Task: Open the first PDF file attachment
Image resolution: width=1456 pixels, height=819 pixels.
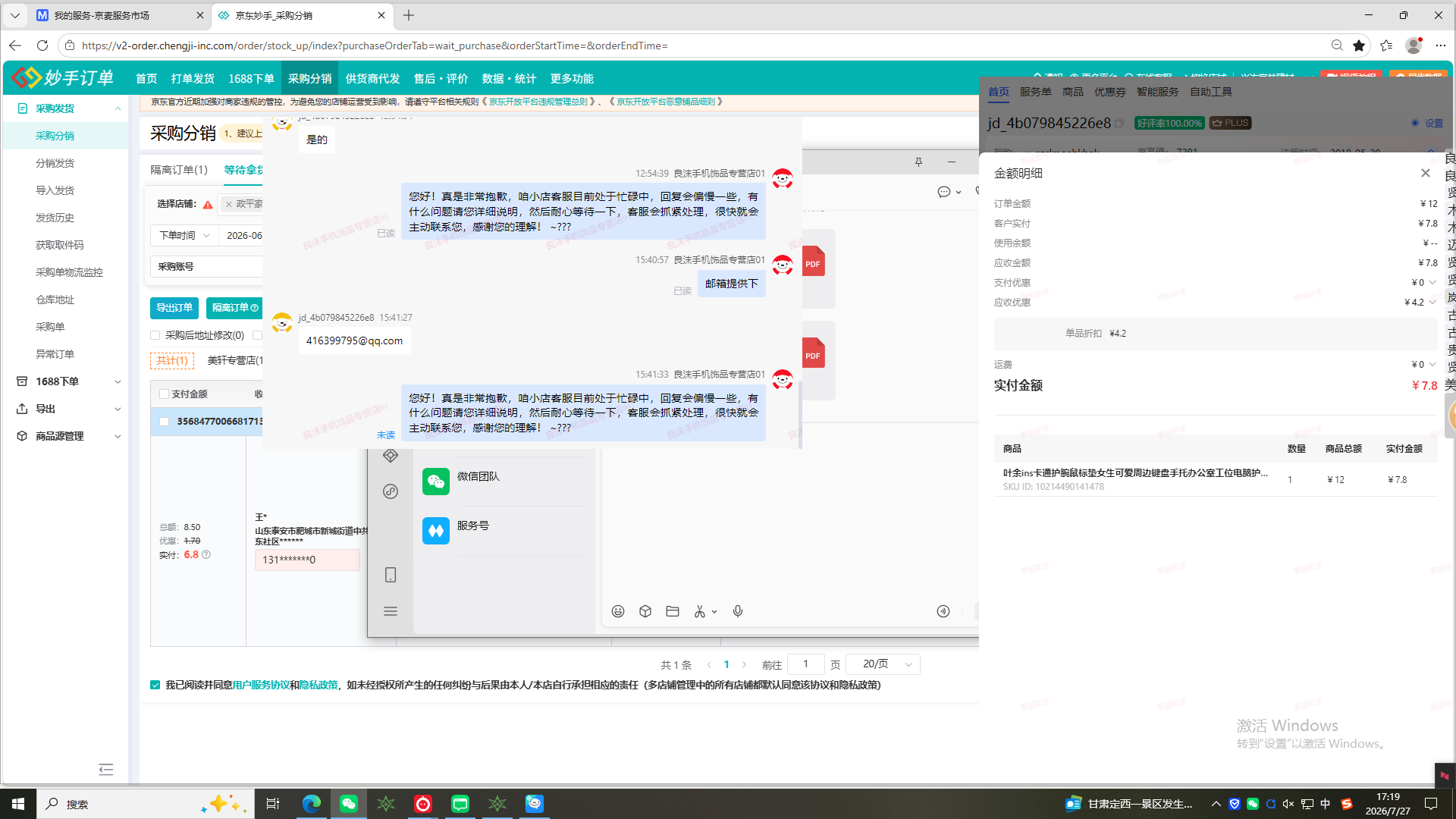Action: 813,262
